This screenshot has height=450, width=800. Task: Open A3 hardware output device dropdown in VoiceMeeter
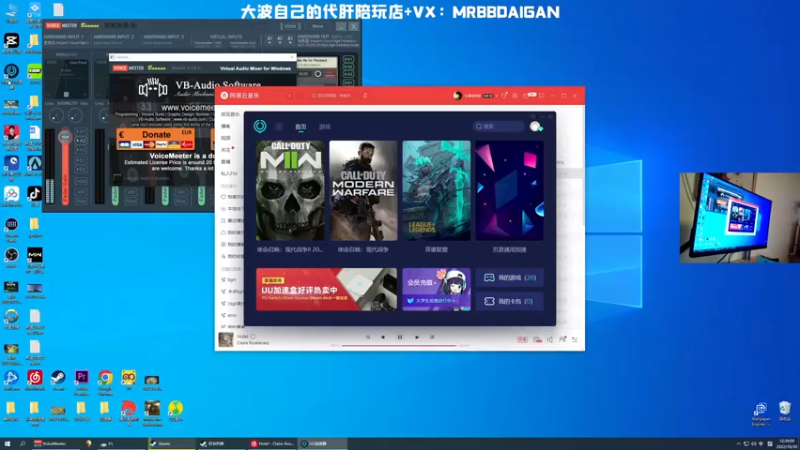(290, 39)
